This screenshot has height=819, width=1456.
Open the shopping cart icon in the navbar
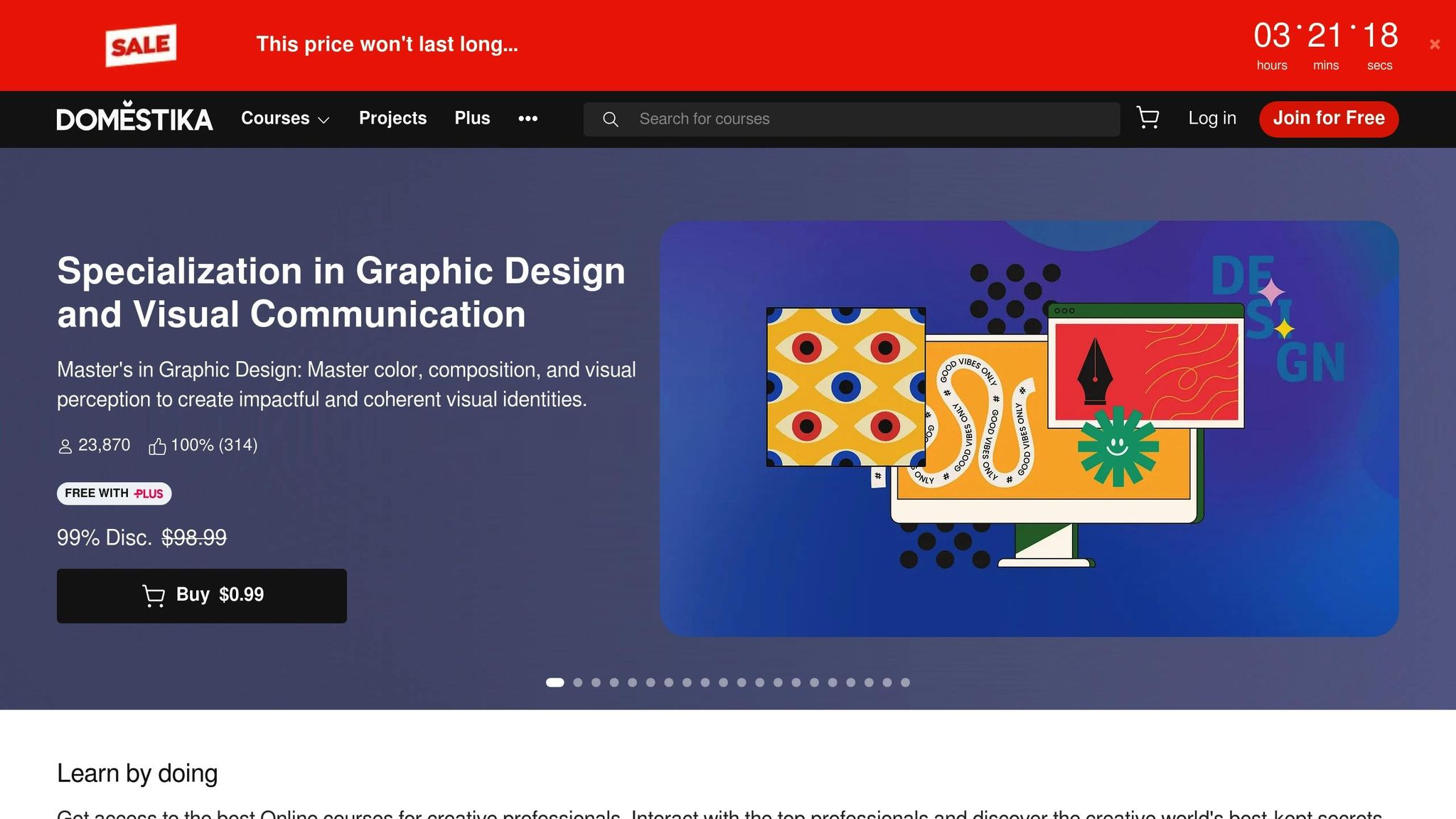[1147, 118]
